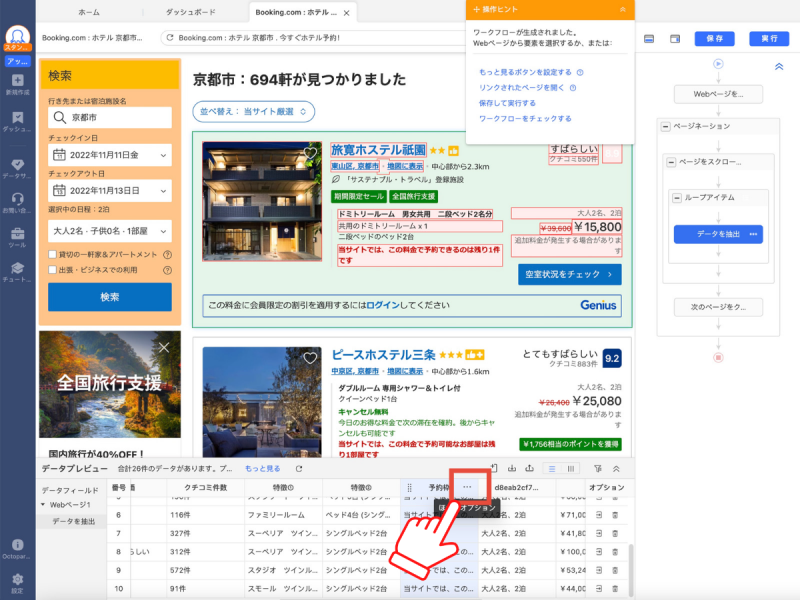Viewport: 800px width, 600px height.
Task: Click the browser address bar
Action: point(313,38)
